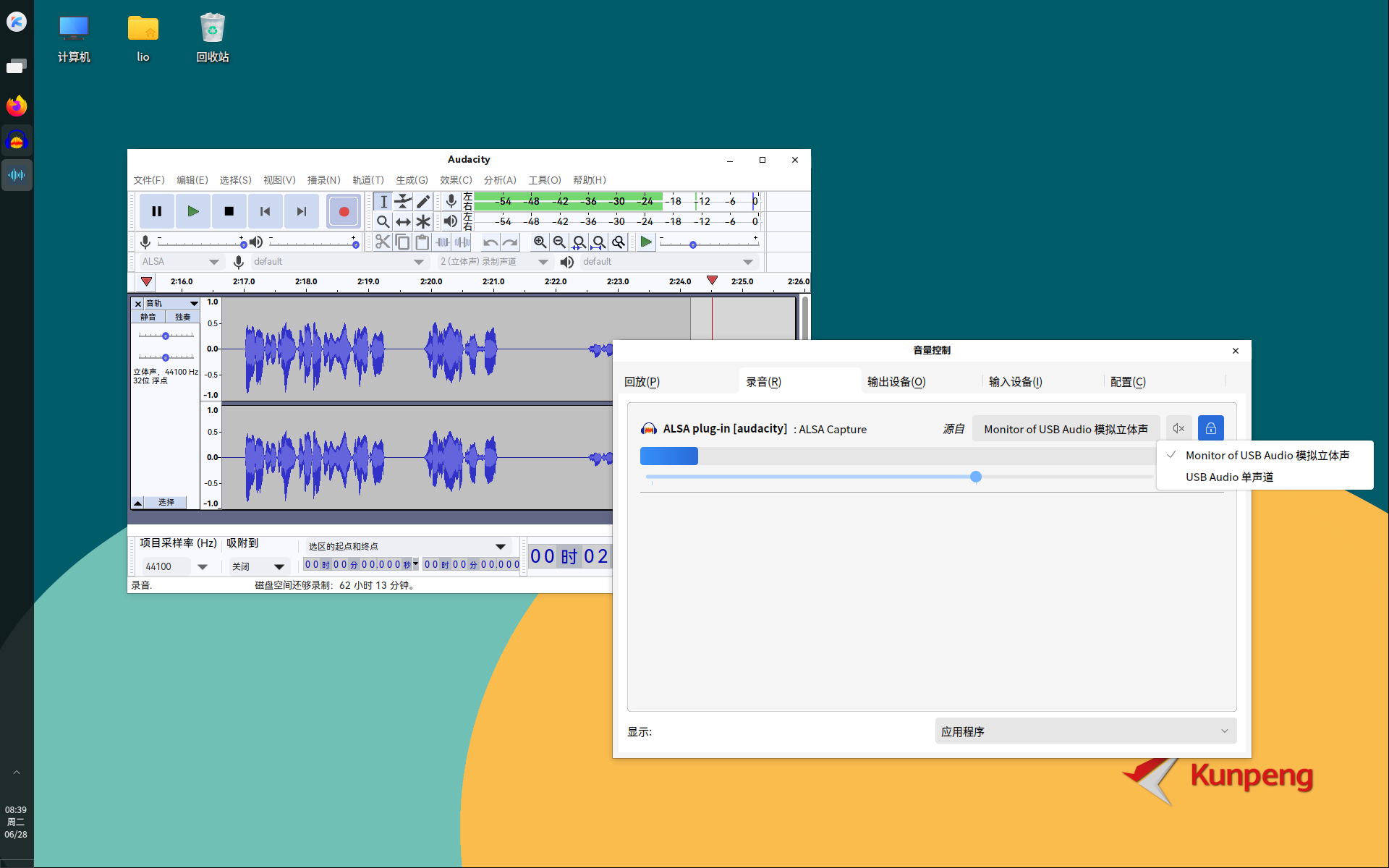1389x868 pixels.
Task: Open the 应用程序 display dropdown
Action: (1084, 731)
